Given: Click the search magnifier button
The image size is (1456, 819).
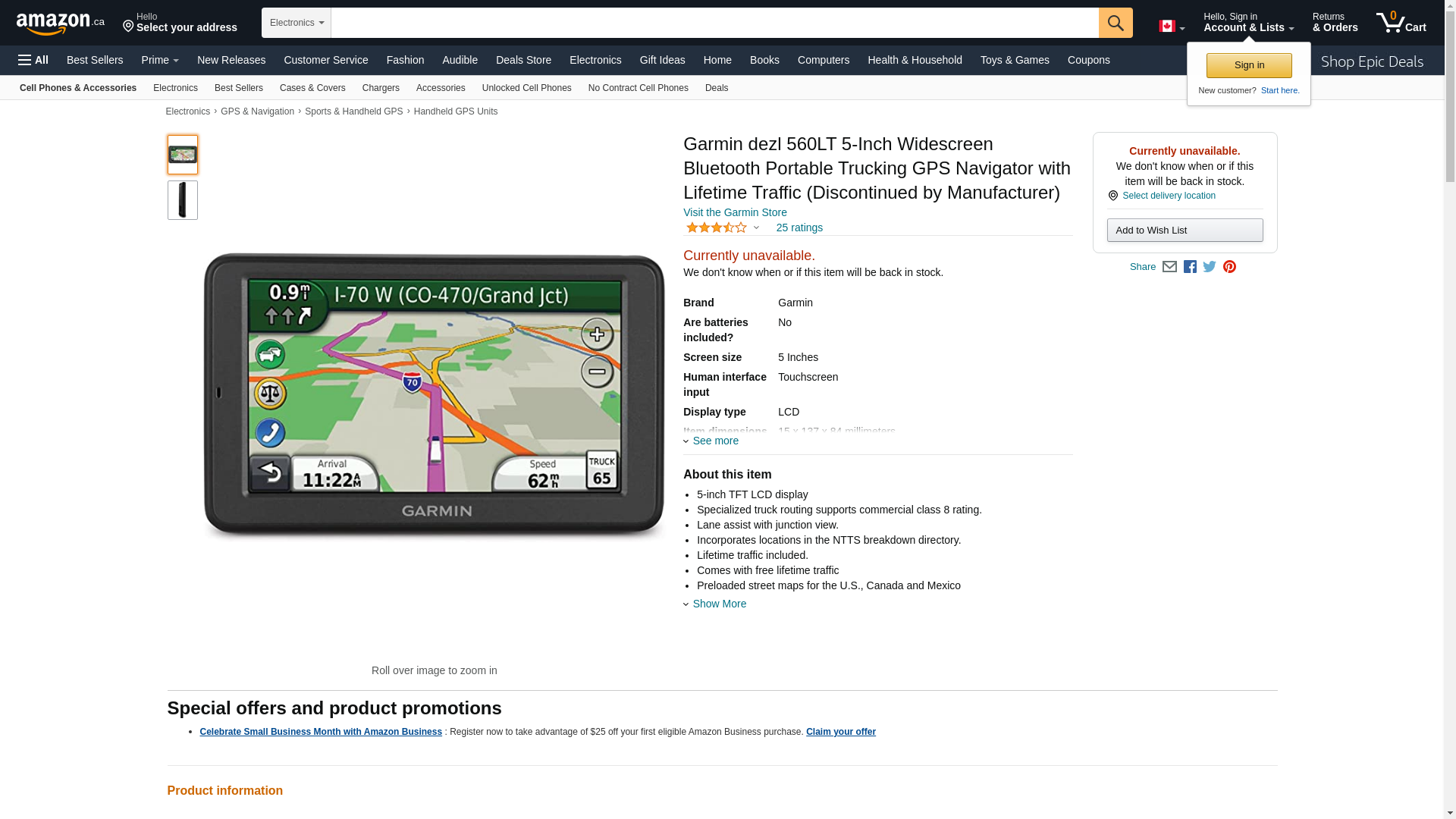Looking at the screenshot, I should [x=1115, y=23].
